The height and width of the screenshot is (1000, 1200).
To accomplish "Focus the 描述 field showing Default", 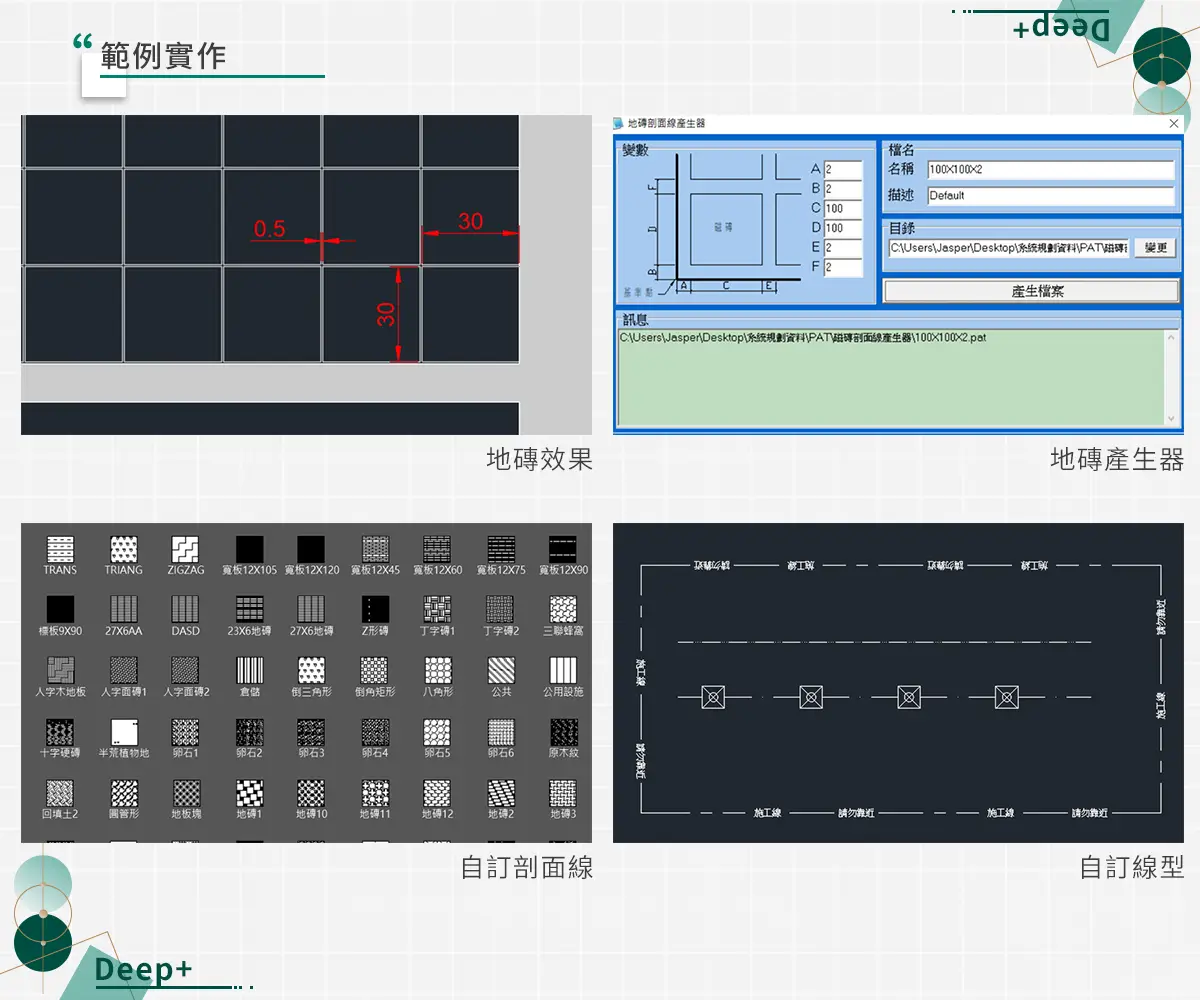I will point(1049,196).
